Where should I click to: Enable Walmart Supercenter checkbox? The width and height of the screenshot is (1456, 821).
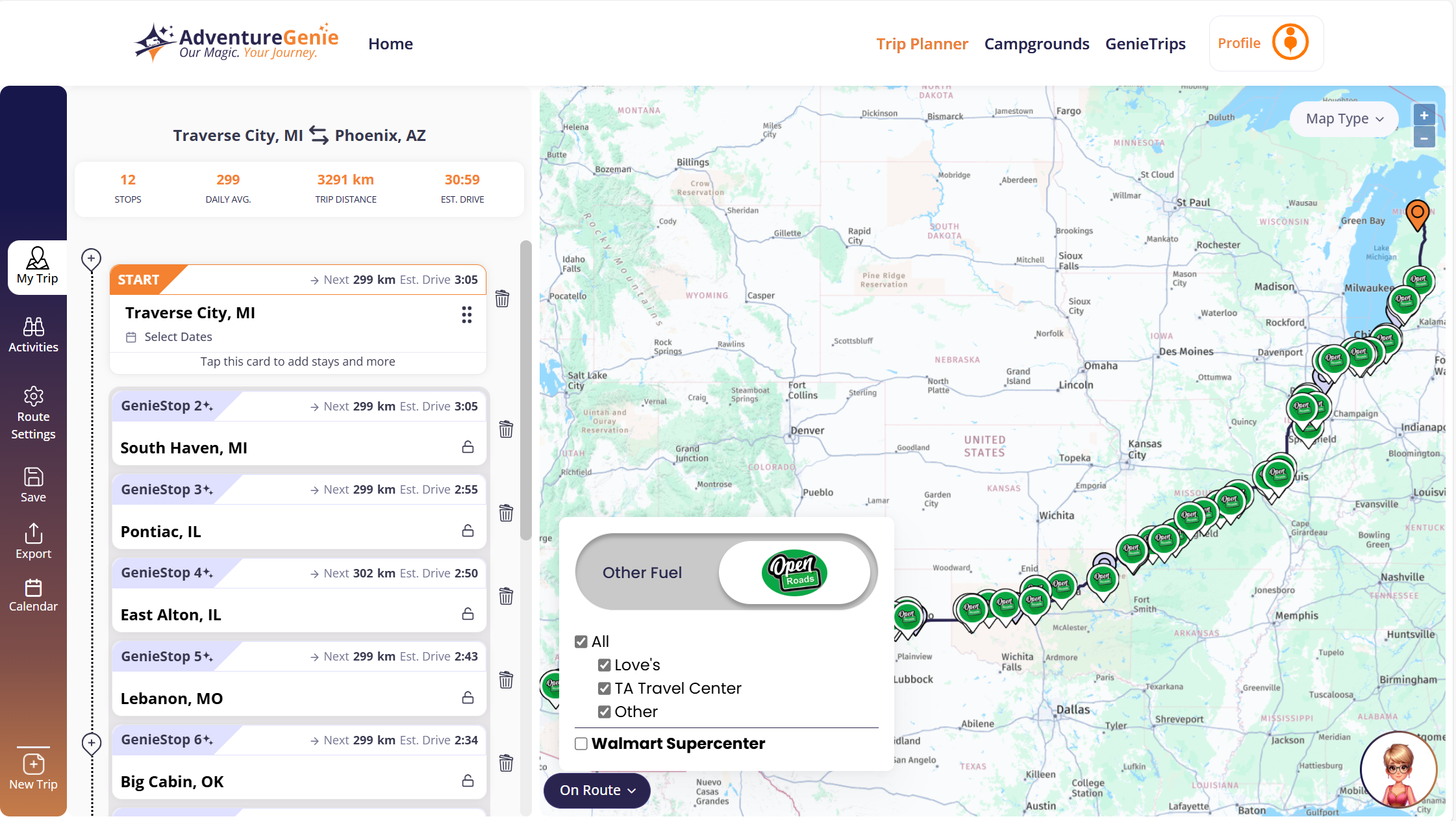pos(581,744)
